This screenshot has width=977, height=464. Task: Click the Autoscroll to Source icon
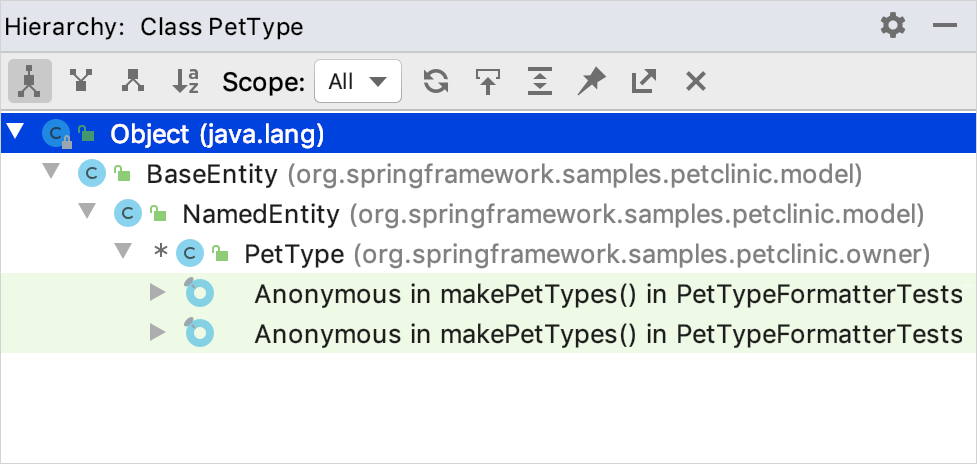[488, 82]
